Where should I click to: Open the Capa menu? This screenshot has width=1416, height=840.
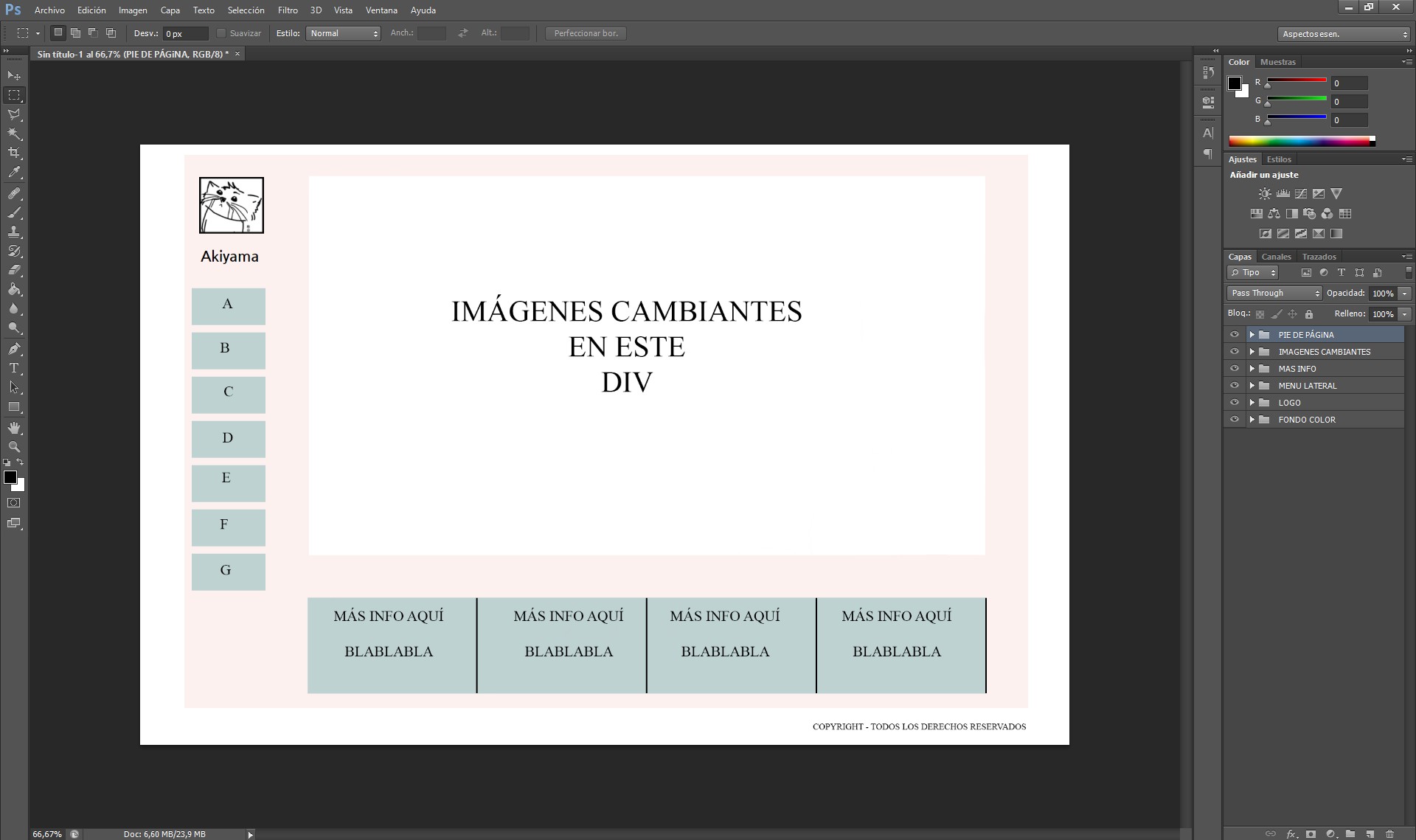pyautogui.click(x=170, y=10)
